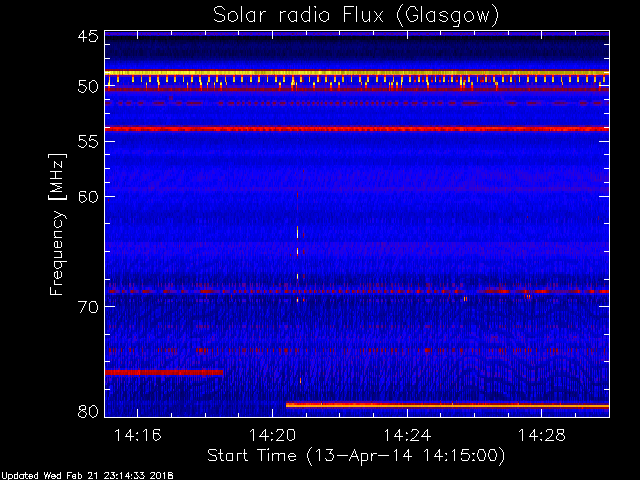Image resolution: width=640 pixels, height=480 pixels.
Task: Click the '14:24' time tick label
Action: (407, 435)
